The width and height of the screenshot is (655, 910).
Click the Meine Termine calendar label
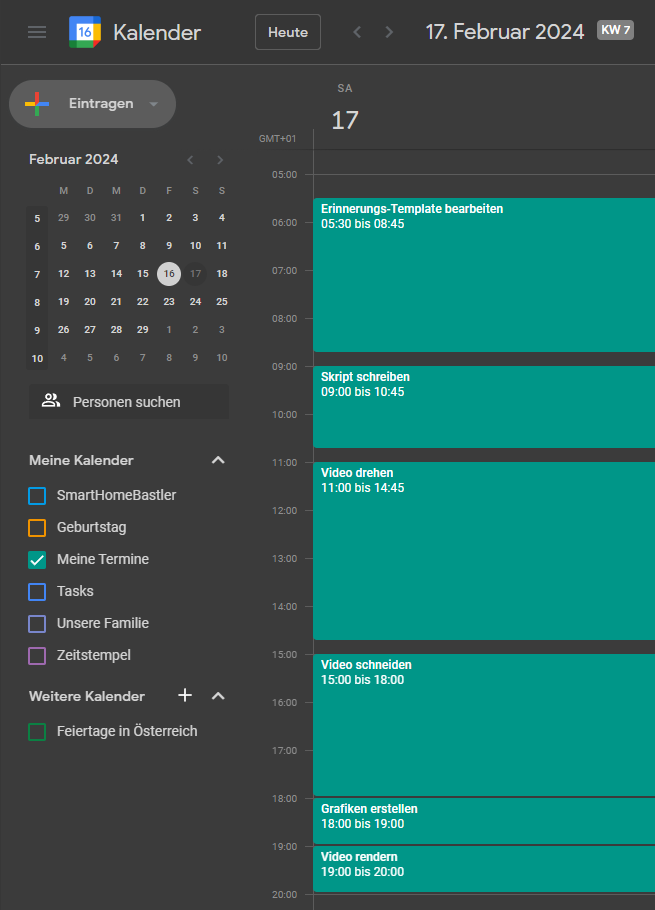[103, 559]
